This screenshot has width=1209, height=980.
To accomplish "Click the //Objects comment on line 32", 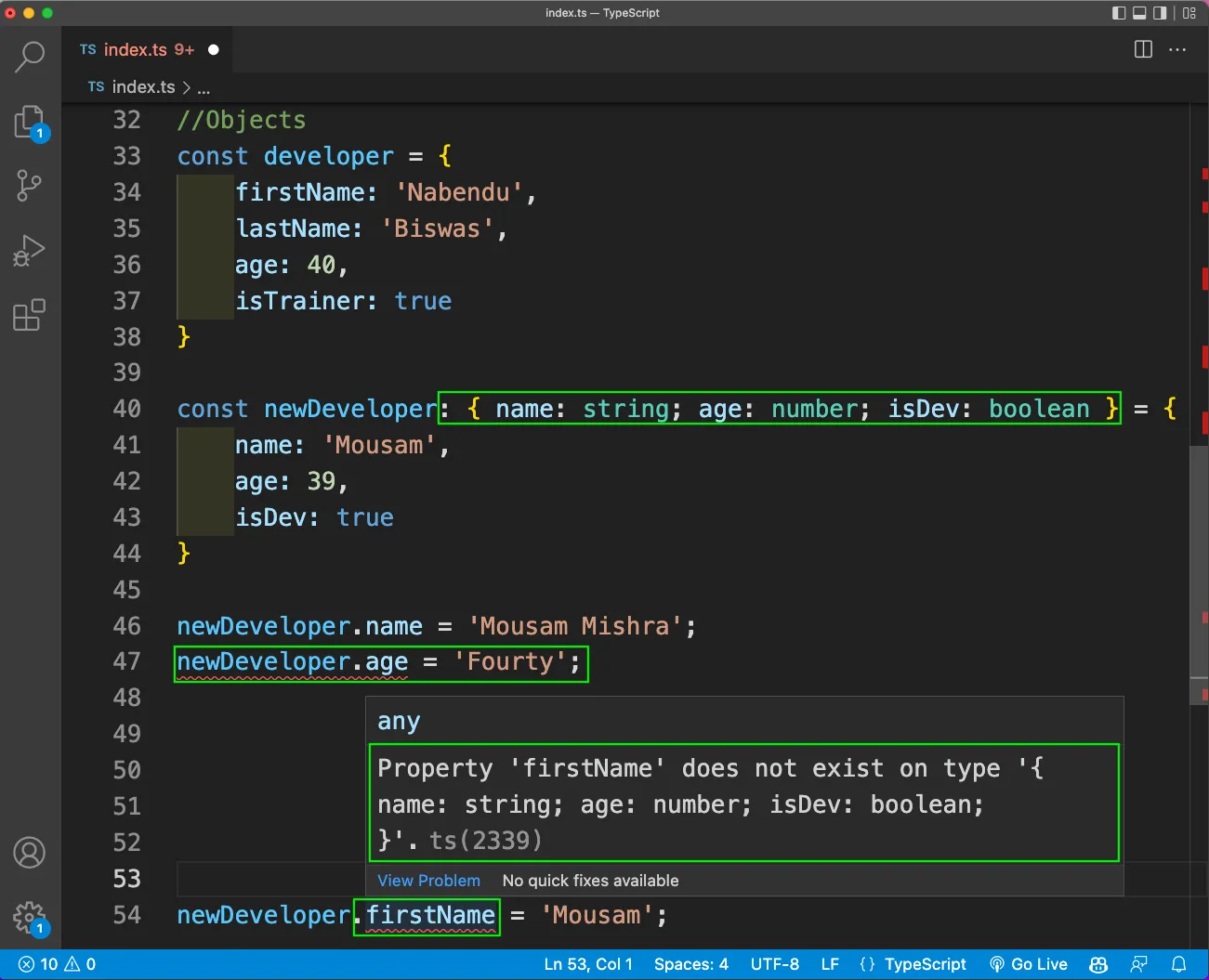I will coord(242,120).
